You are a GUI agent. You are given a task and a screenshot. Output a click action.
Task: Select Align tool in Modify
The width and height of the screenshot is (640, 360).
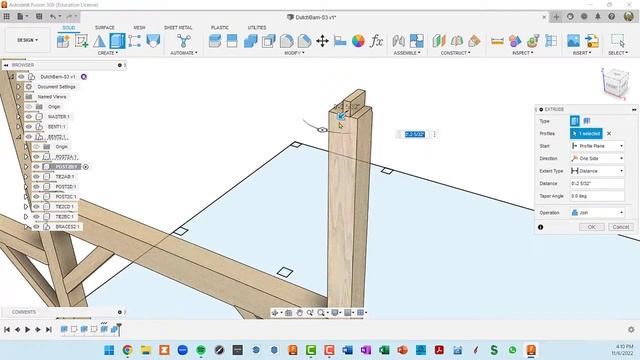click(340, 41)
